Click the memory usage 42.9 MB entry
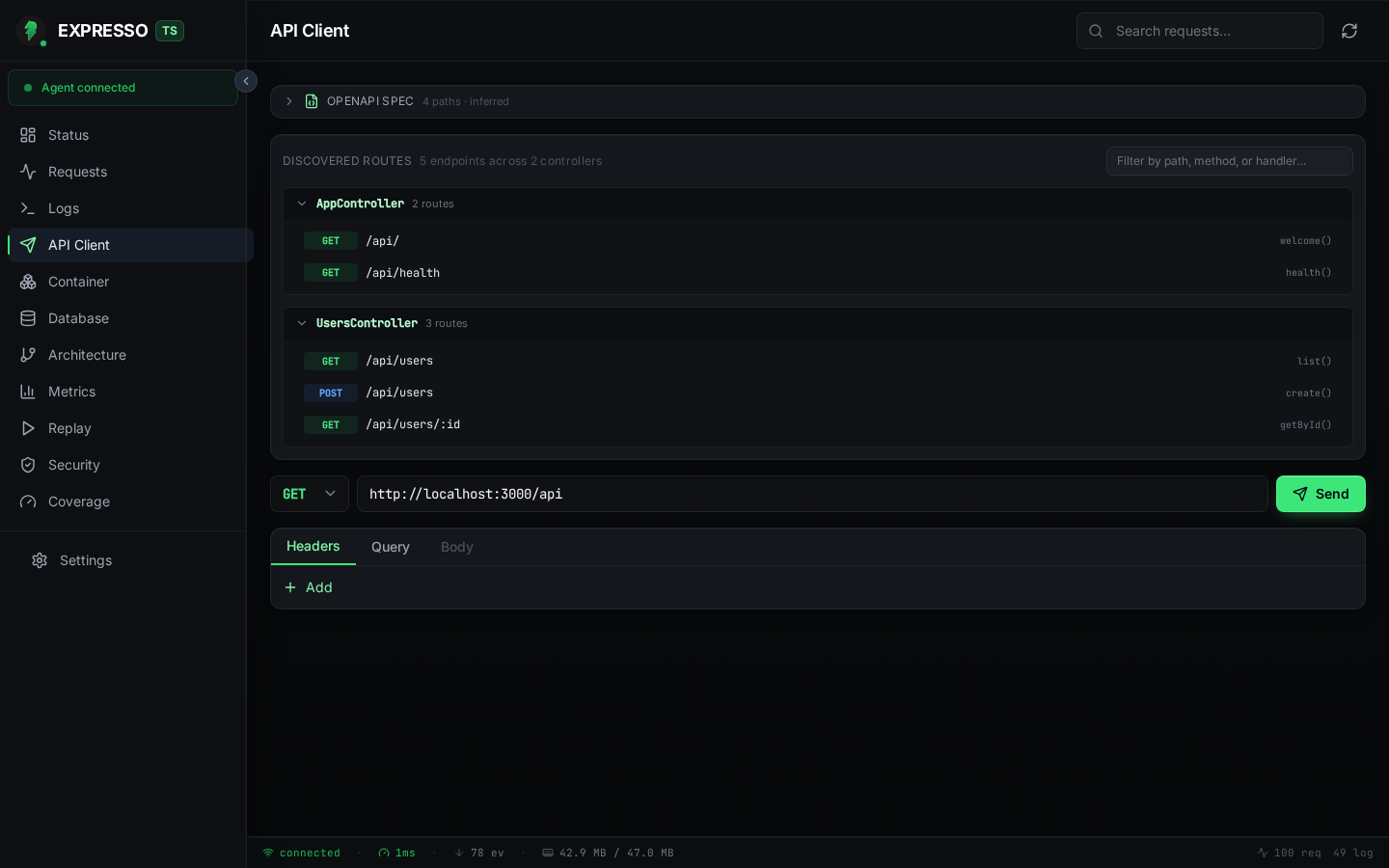 (x=609, y=853)
